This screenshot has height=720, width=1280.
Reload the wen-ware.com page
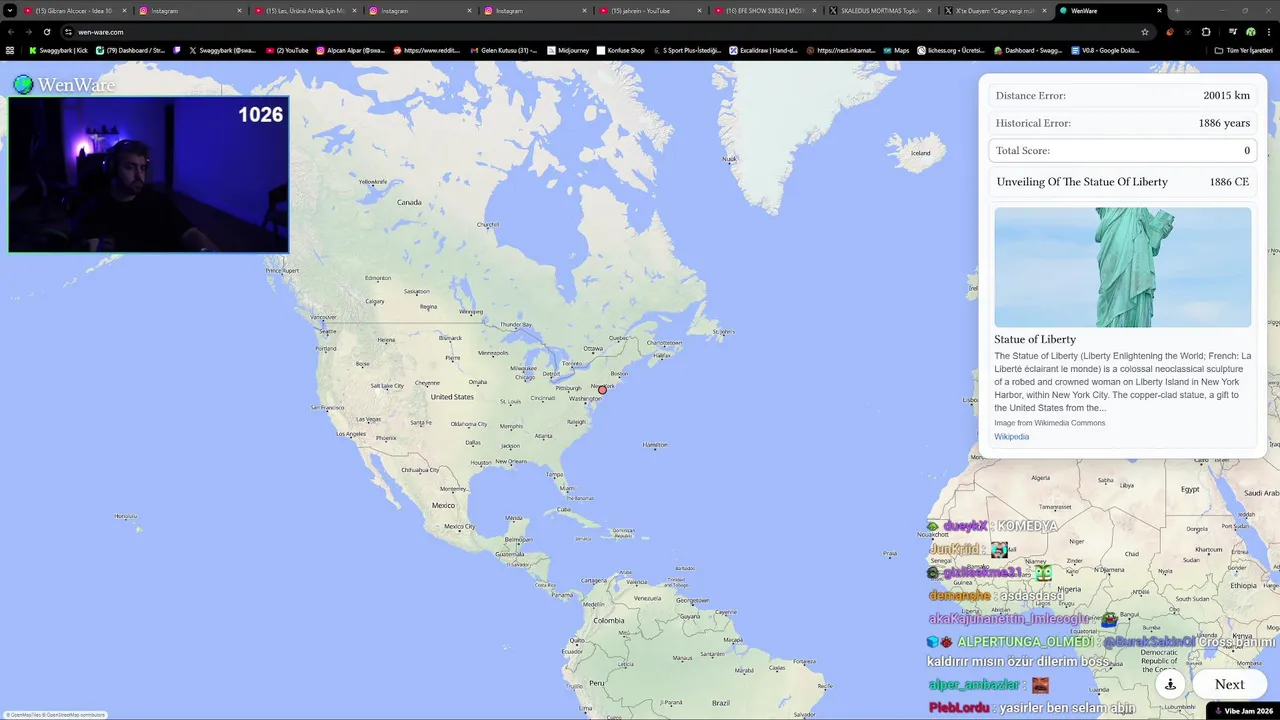(x=46, y=32)
